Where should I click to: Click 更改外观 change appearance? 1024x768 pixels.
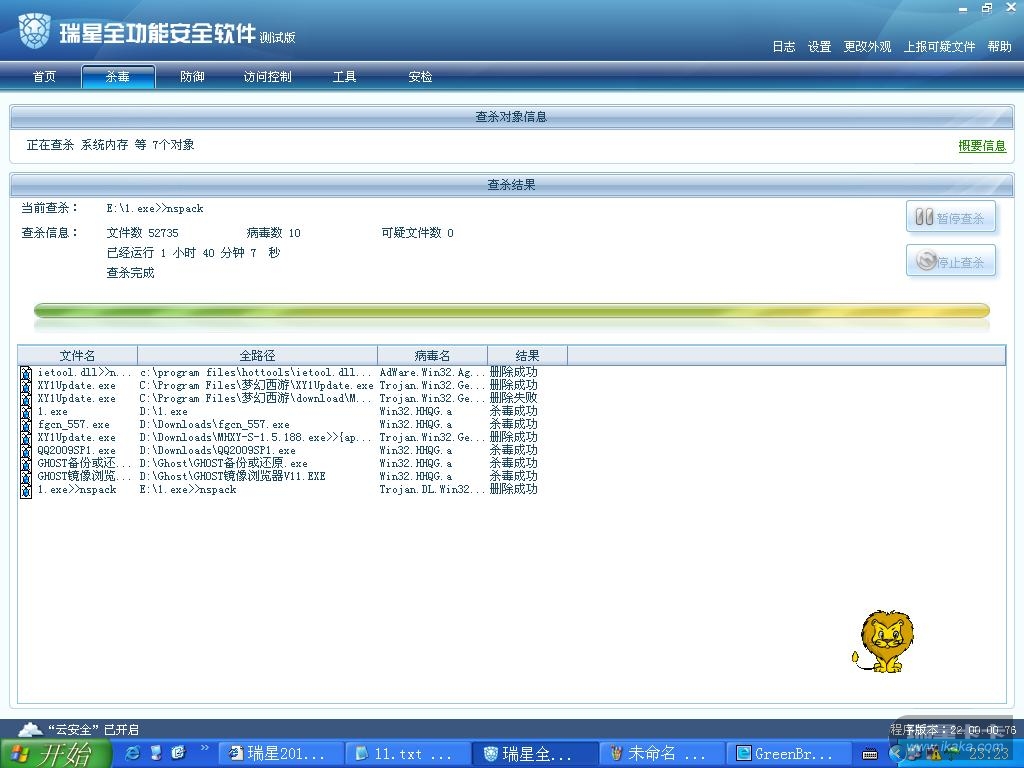click(x=867, y=47)
